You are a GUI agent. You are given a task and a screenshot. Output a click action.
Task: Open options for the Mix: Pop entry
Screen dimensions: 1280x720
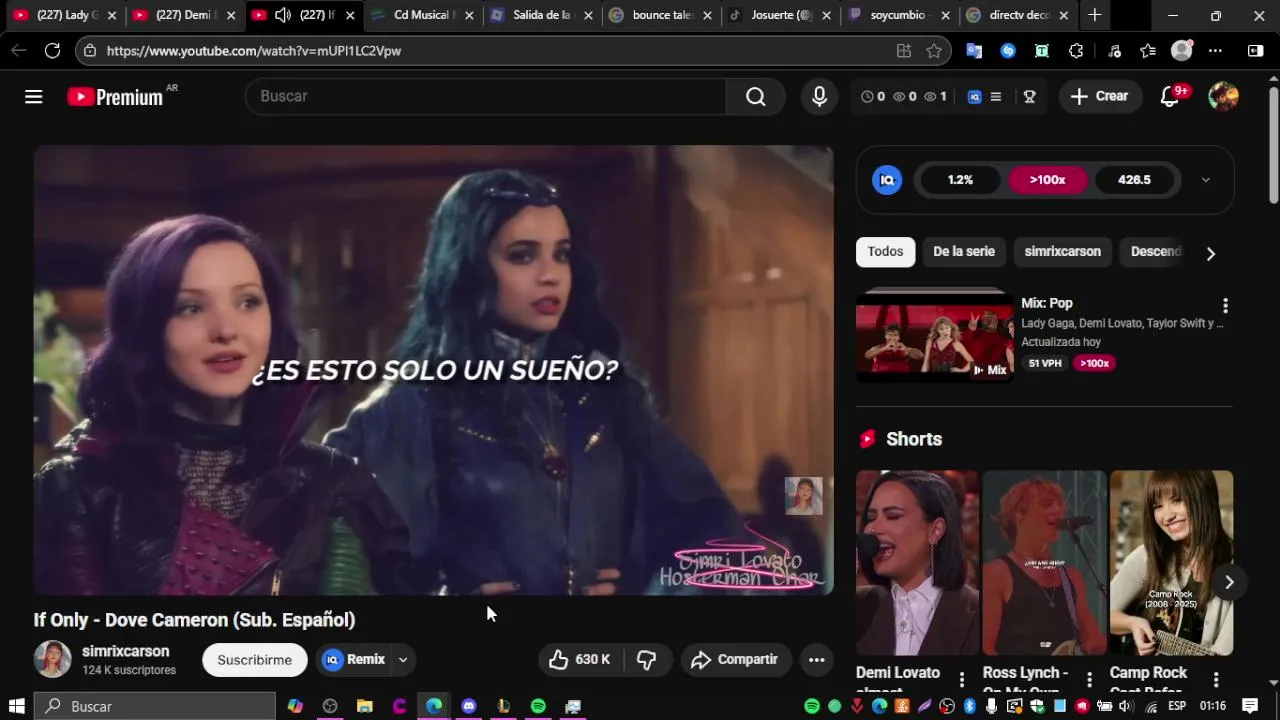1225,306
